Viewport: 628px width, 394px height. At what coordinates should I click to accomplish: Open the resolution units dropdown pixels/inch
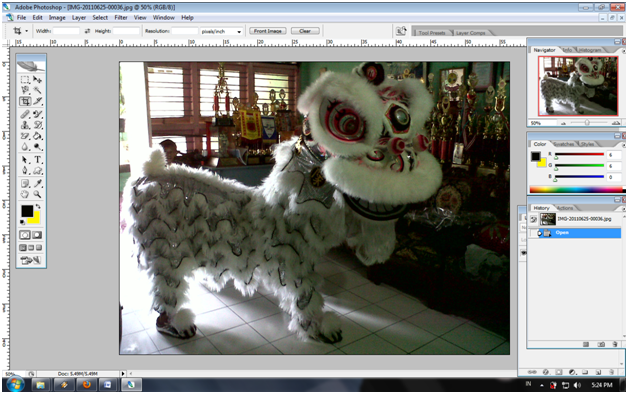click(239, 31)
